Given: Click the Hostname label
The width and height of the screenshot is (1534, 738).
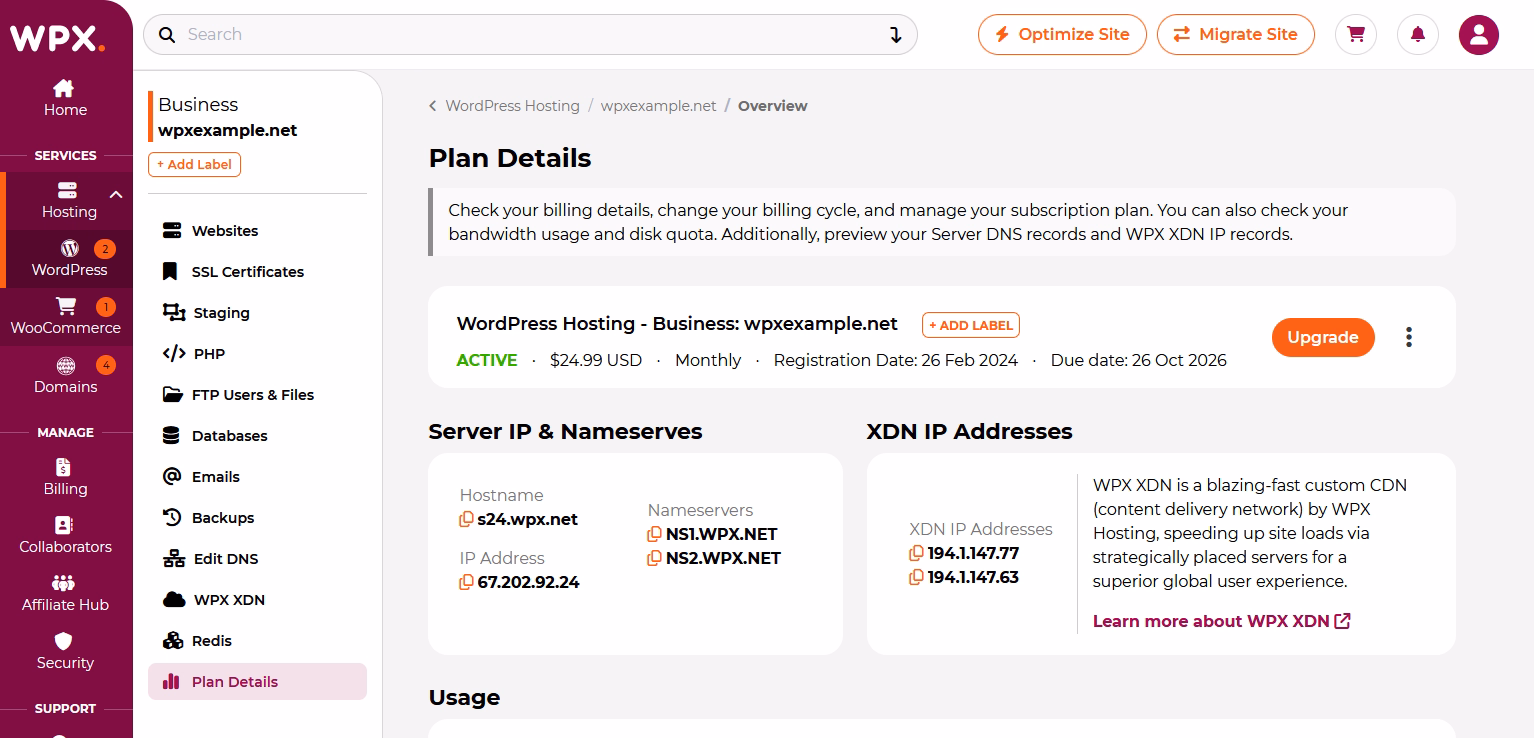Looking at the screenshot, I should point(502,496).
